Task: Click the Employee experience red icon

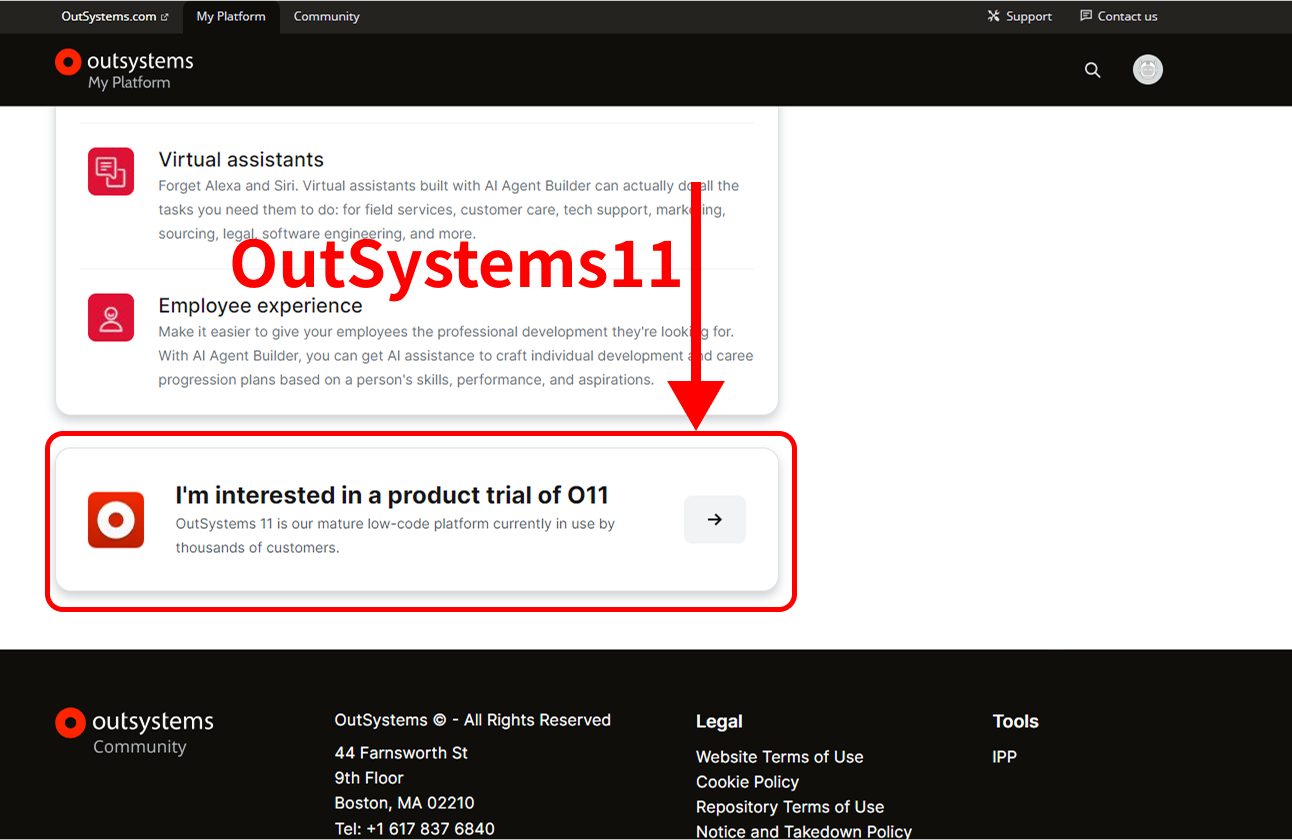Action: coord(111,317)
